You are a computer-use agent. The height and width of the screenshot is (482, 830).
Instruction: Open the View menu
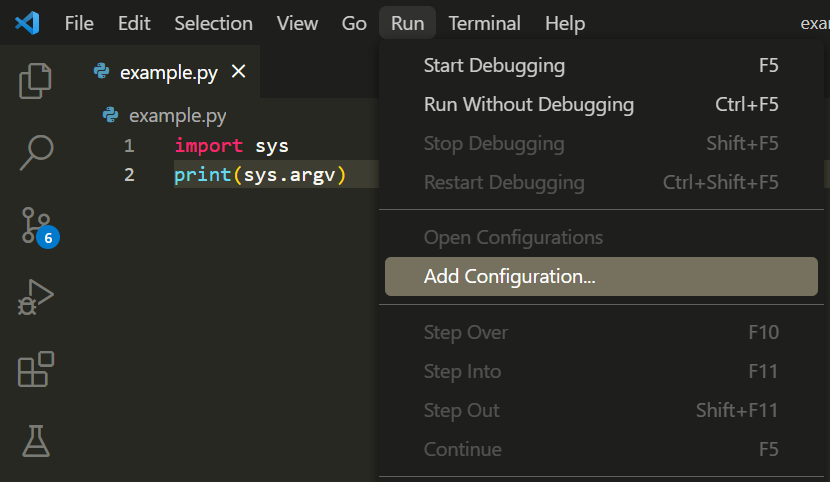297,23
